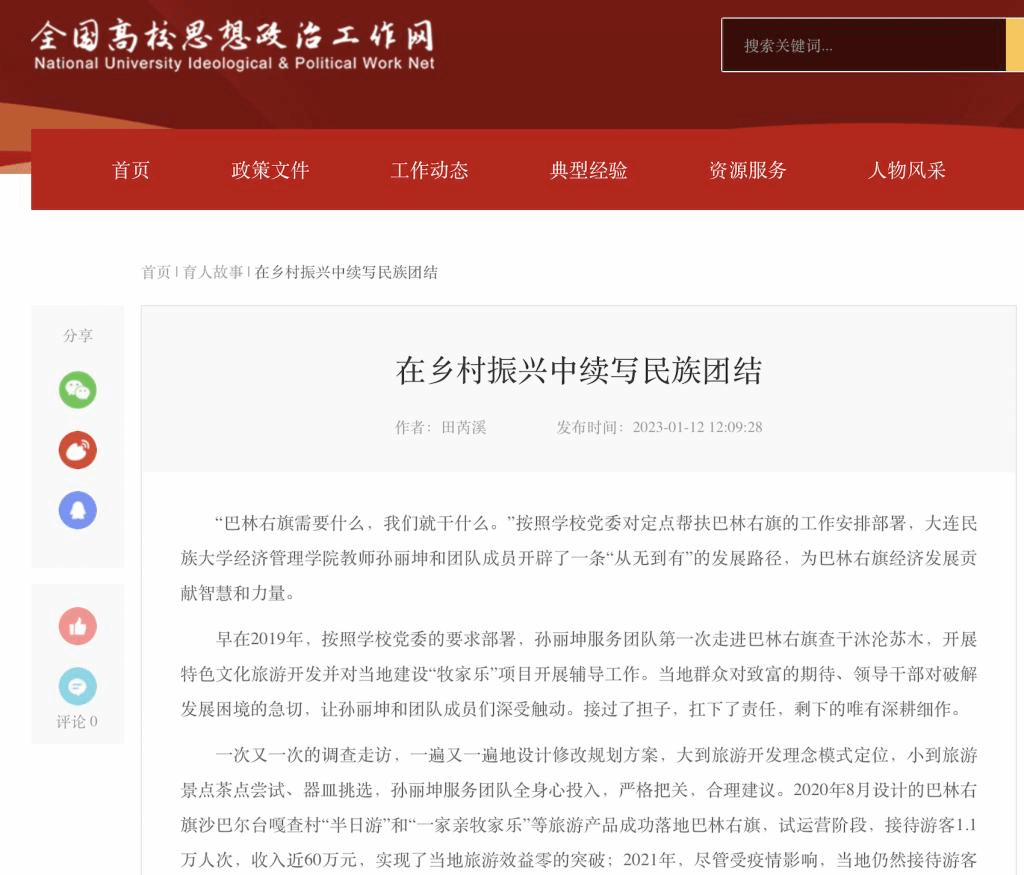Click the 搜索关键词 search input field
The width and height of the screenshot is (1024, 875).
coord(863,45)
